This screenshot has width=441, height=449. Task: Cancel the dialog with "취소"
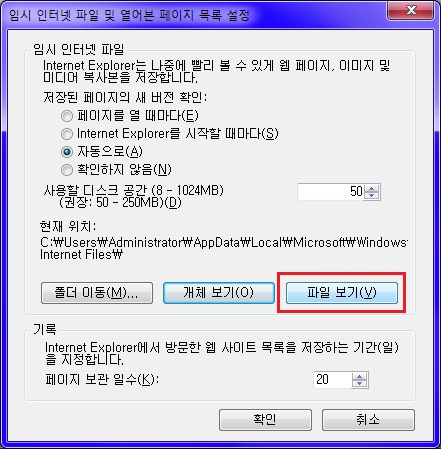coord(368,420)
